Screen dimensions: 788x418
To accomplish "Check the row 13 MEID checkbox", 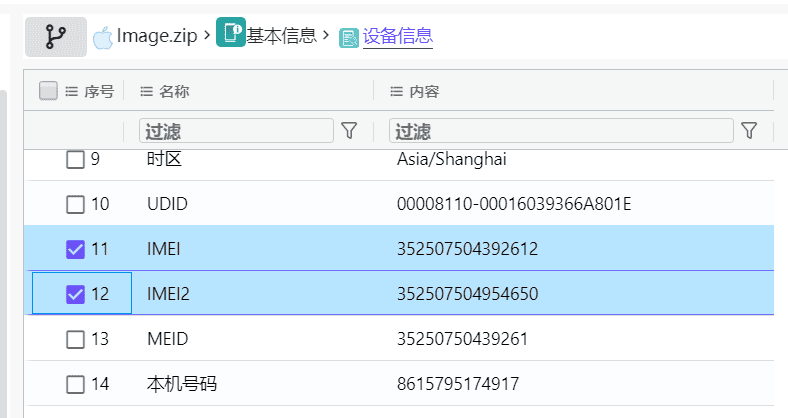I will click(x=75, y=340).
